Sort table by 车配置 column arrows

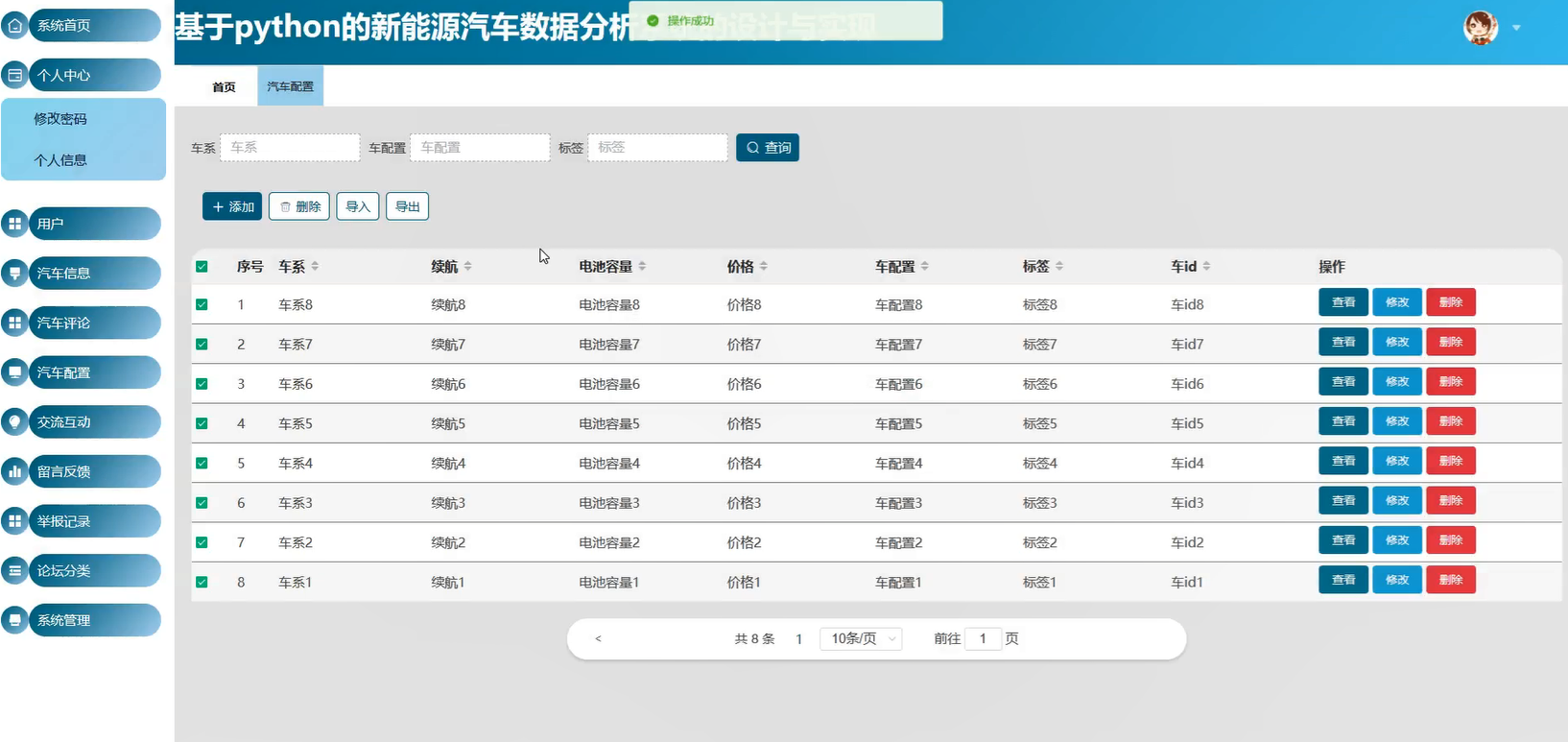click(924, 267)
